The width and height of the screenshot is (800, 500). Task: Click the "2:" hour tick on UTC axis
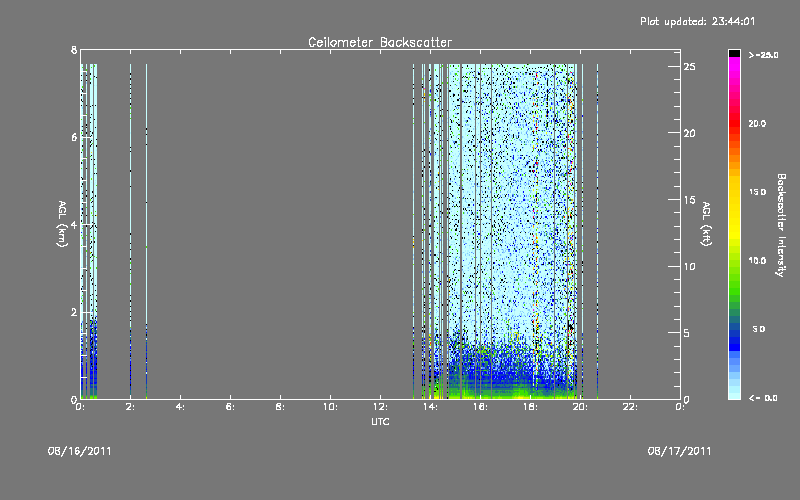click(130, 407)
